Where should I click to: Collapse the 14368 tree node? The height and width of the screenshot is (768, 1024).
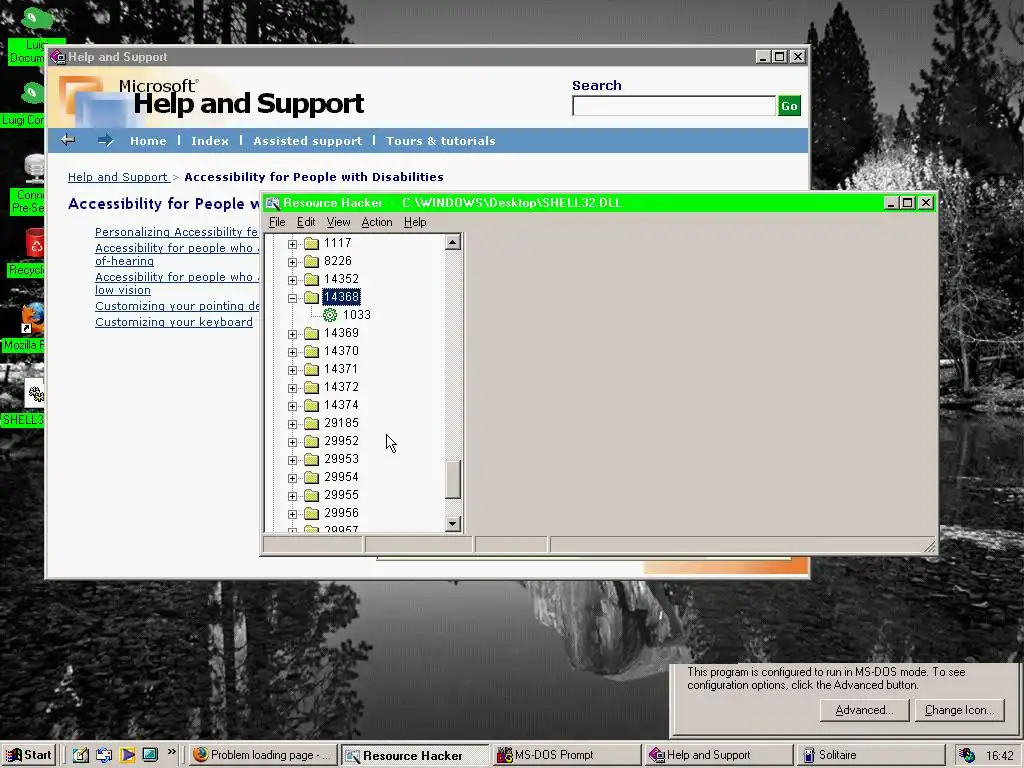293,298
